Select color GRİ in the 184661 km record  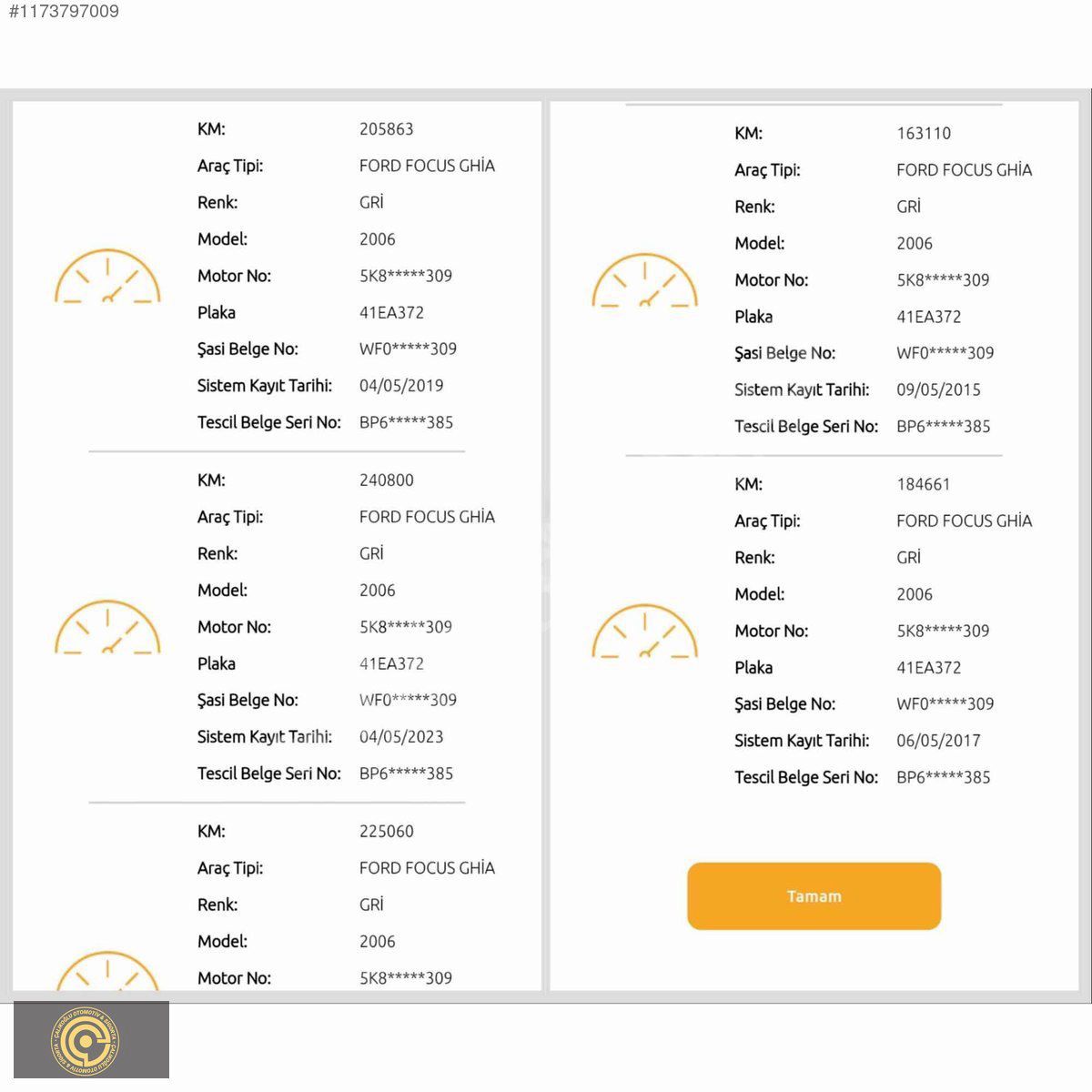[x=909, y=558]
